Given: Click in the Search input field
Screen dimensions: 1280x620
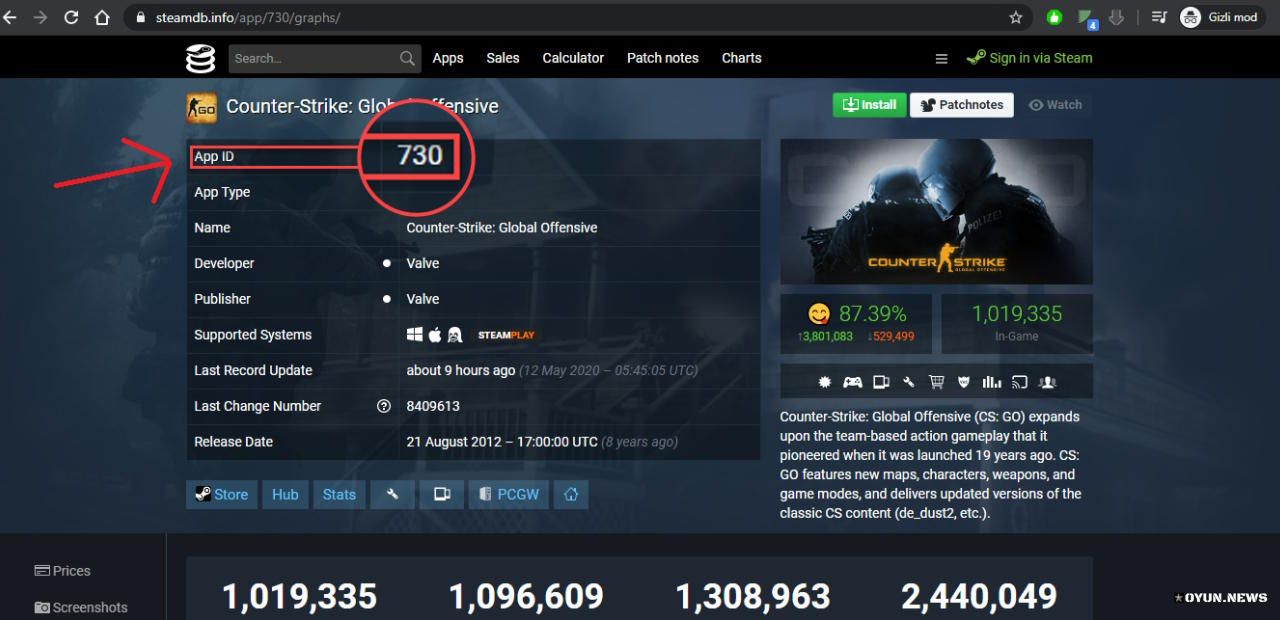Looking at the screenshot, I should 323,58.
